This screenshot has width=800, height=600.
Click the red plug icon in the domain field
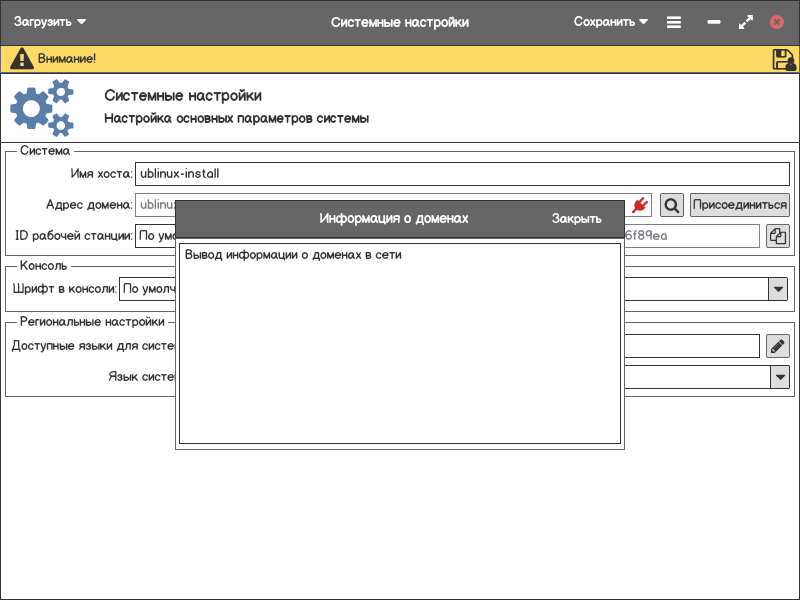click(x=641, y=205)
